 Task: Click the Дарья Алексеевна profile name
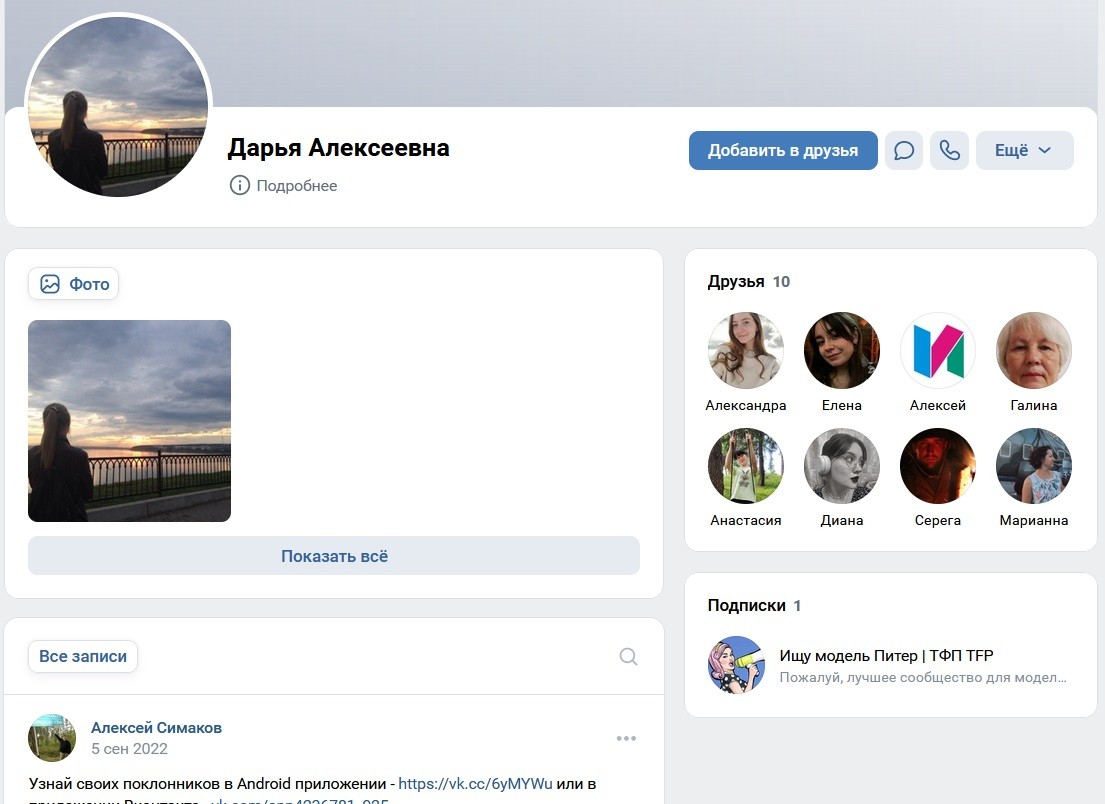(338, 148)
